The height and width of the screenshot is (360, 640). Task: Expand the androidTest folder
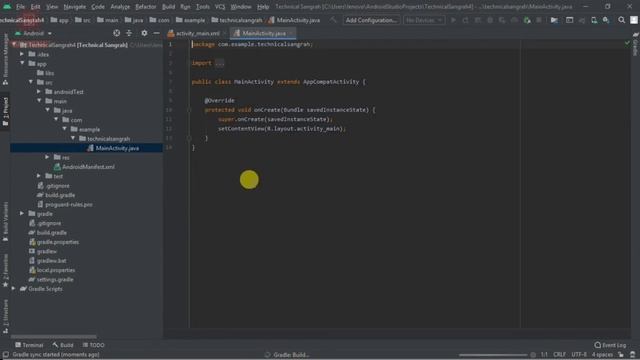point(39,92)
